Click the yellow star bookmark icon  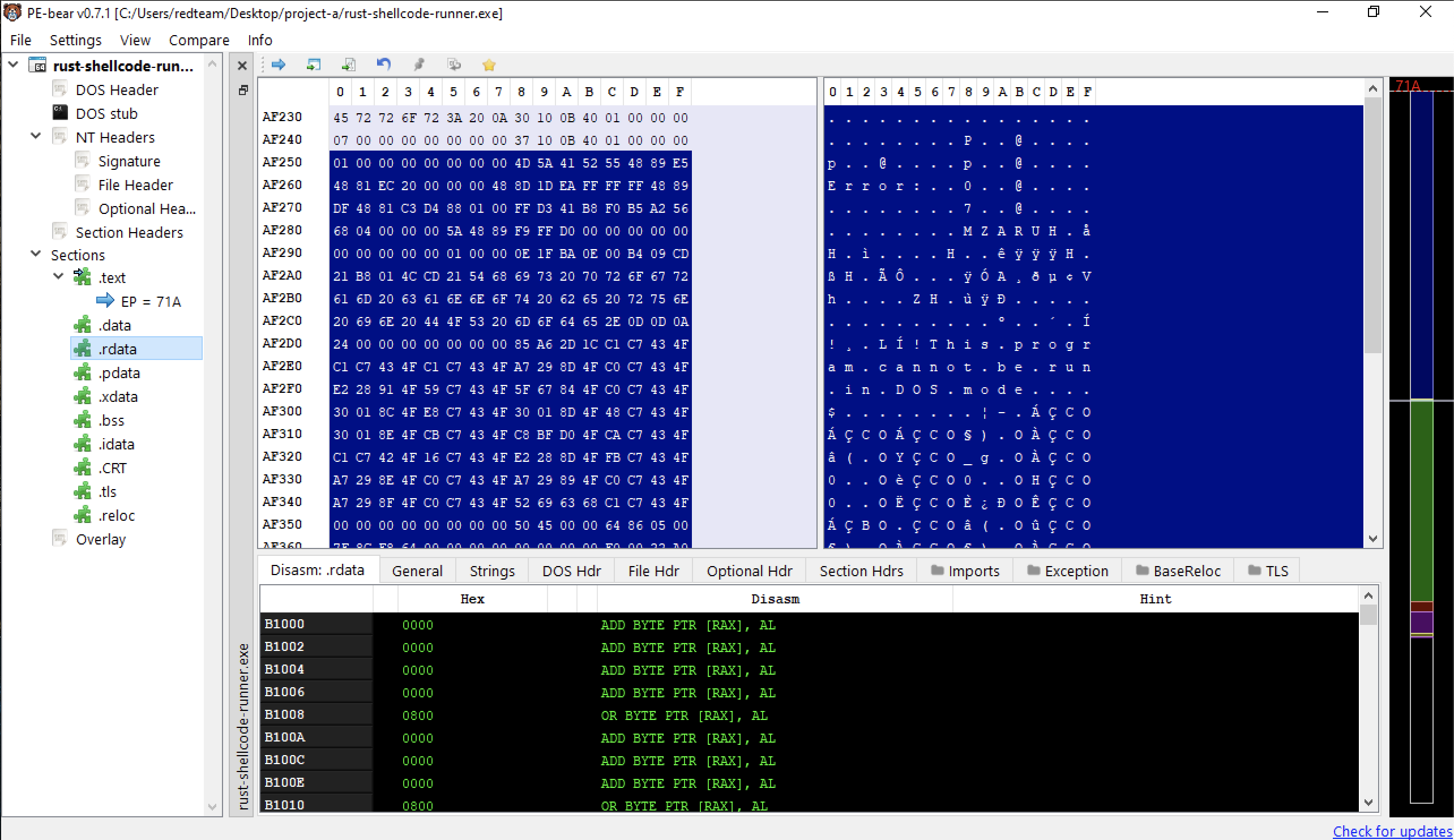[x=489, y=65]
